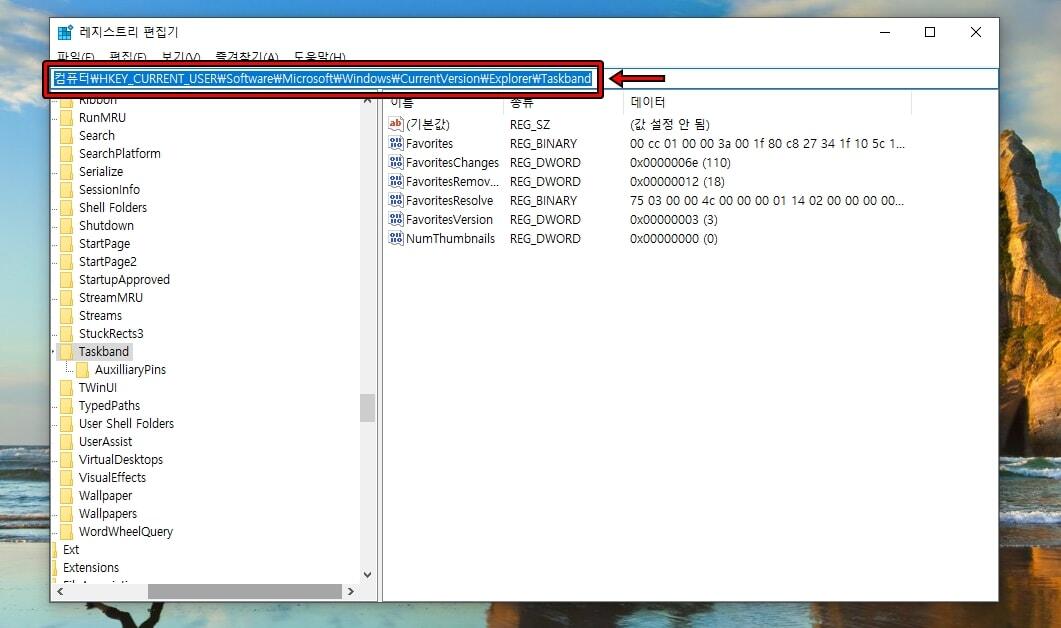Open the 편집(E) menu
Screen dimensions: 1061x628
(127, 56)
